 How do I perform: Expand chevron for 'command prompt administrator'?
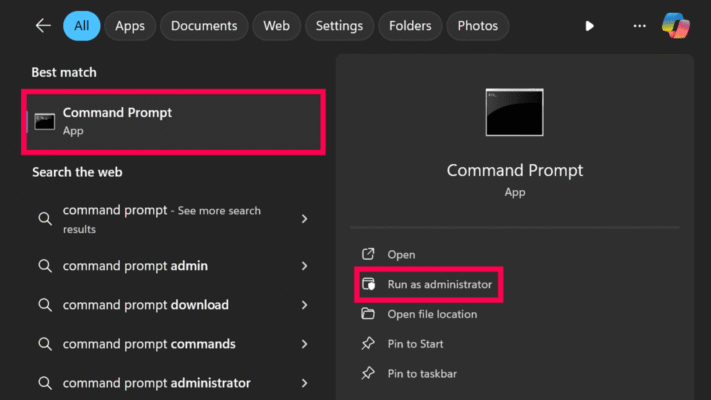[x=305, y=383]
